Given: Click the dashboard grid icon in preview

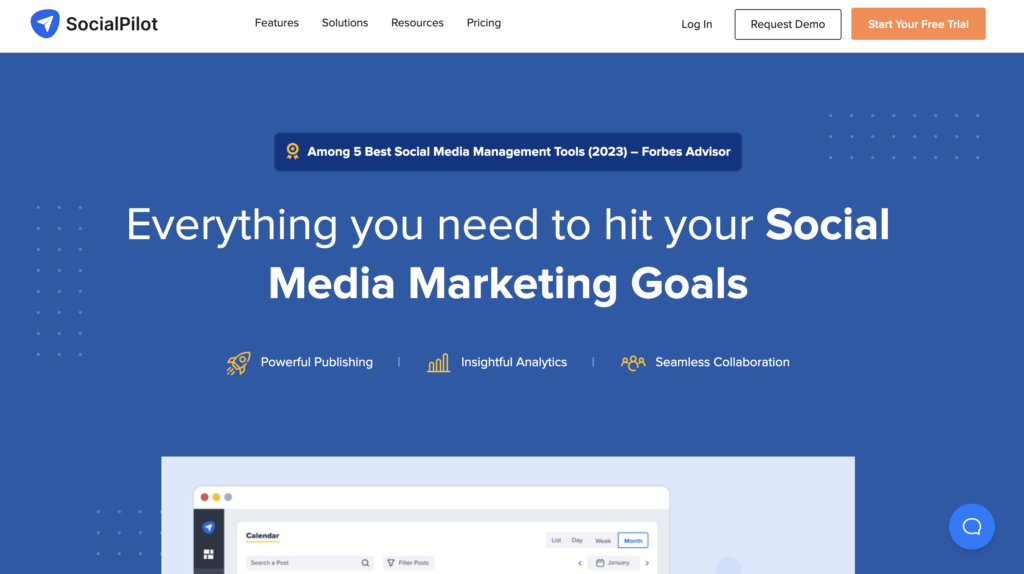Looking at the screenshot, I should coord(208,554).
